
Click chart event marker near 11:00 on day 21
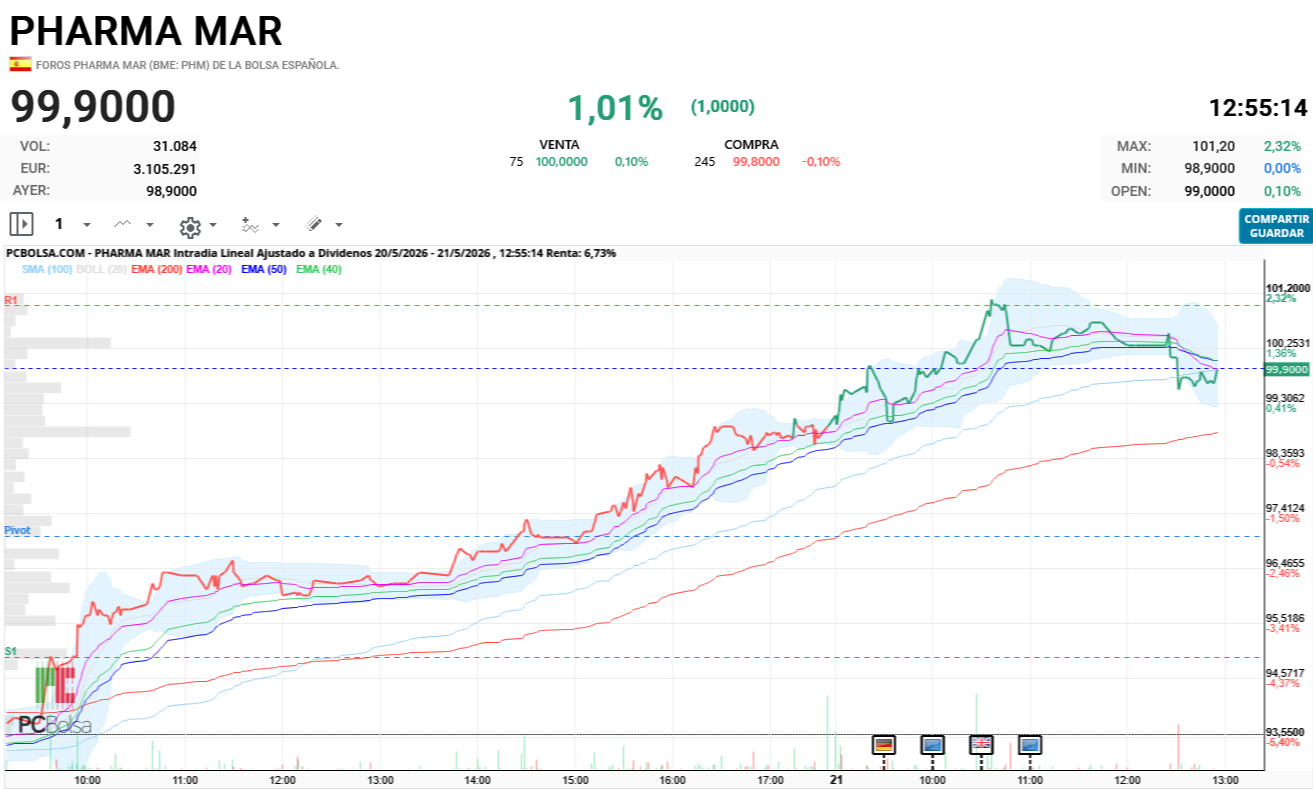pyautogui.click(x=1030, y=744)
